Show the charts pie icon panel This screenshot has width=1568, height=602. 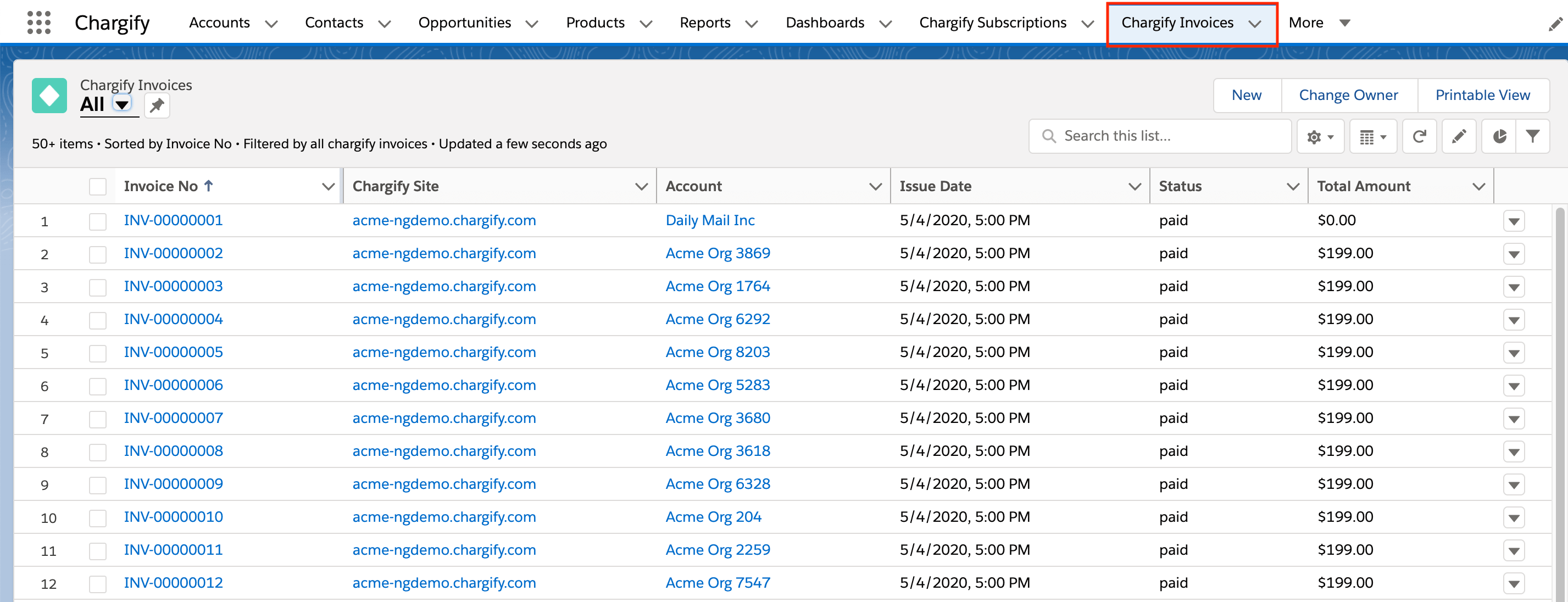tap(1499, 136)
